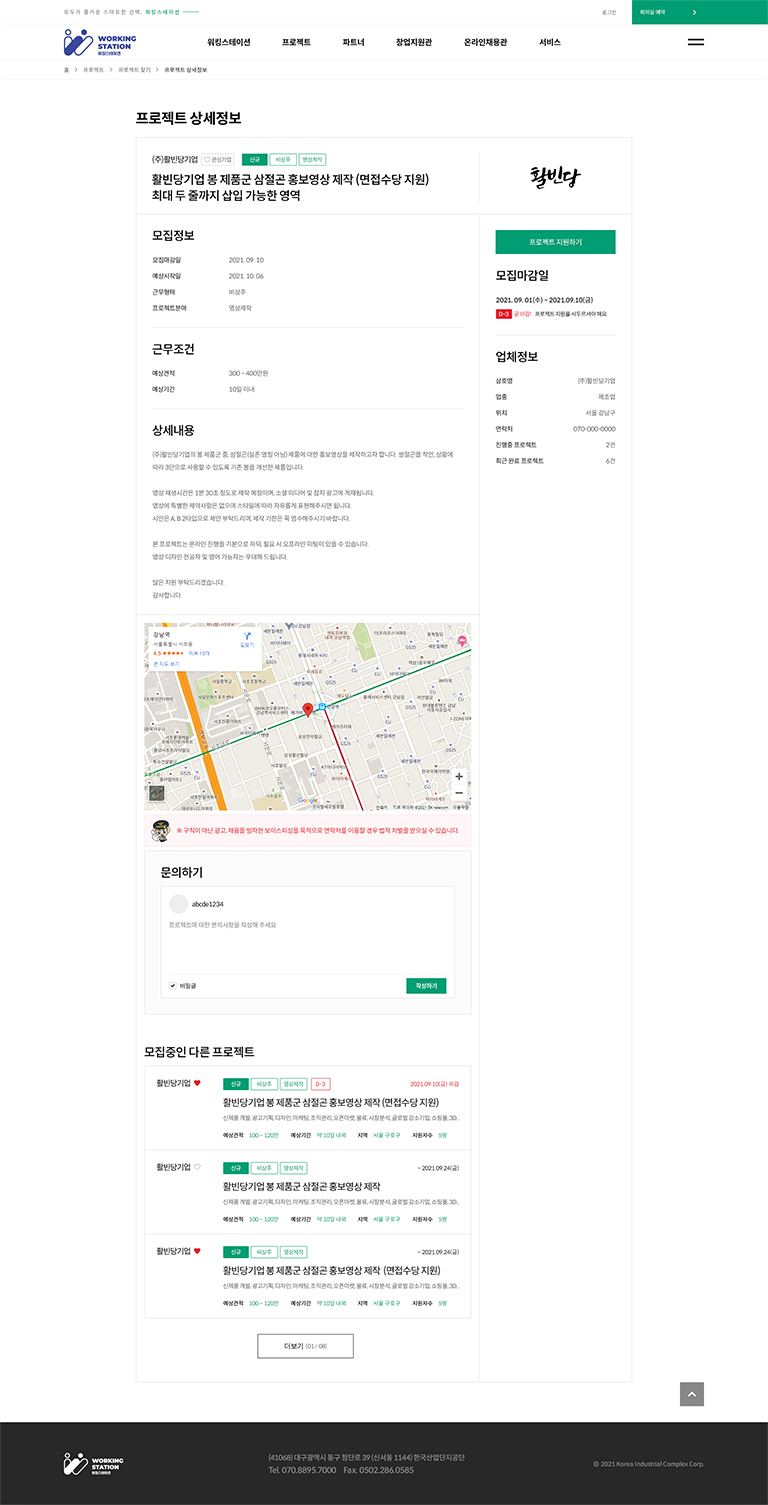Click the red location pin on the map
This screenshot has height=1505, width=768.
coord(308,709)
